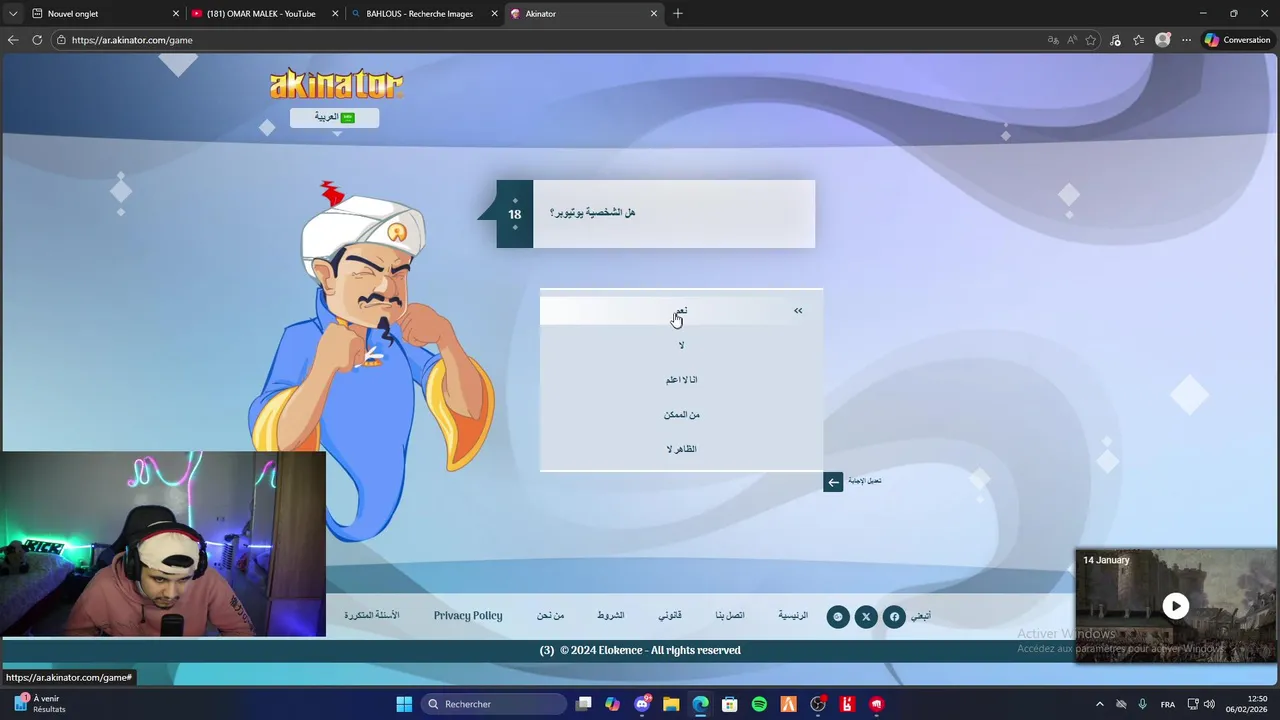Open the "À venir Résultats" widget
Image resolution: width=1280 pixels, height=720 pixels.
40,704
